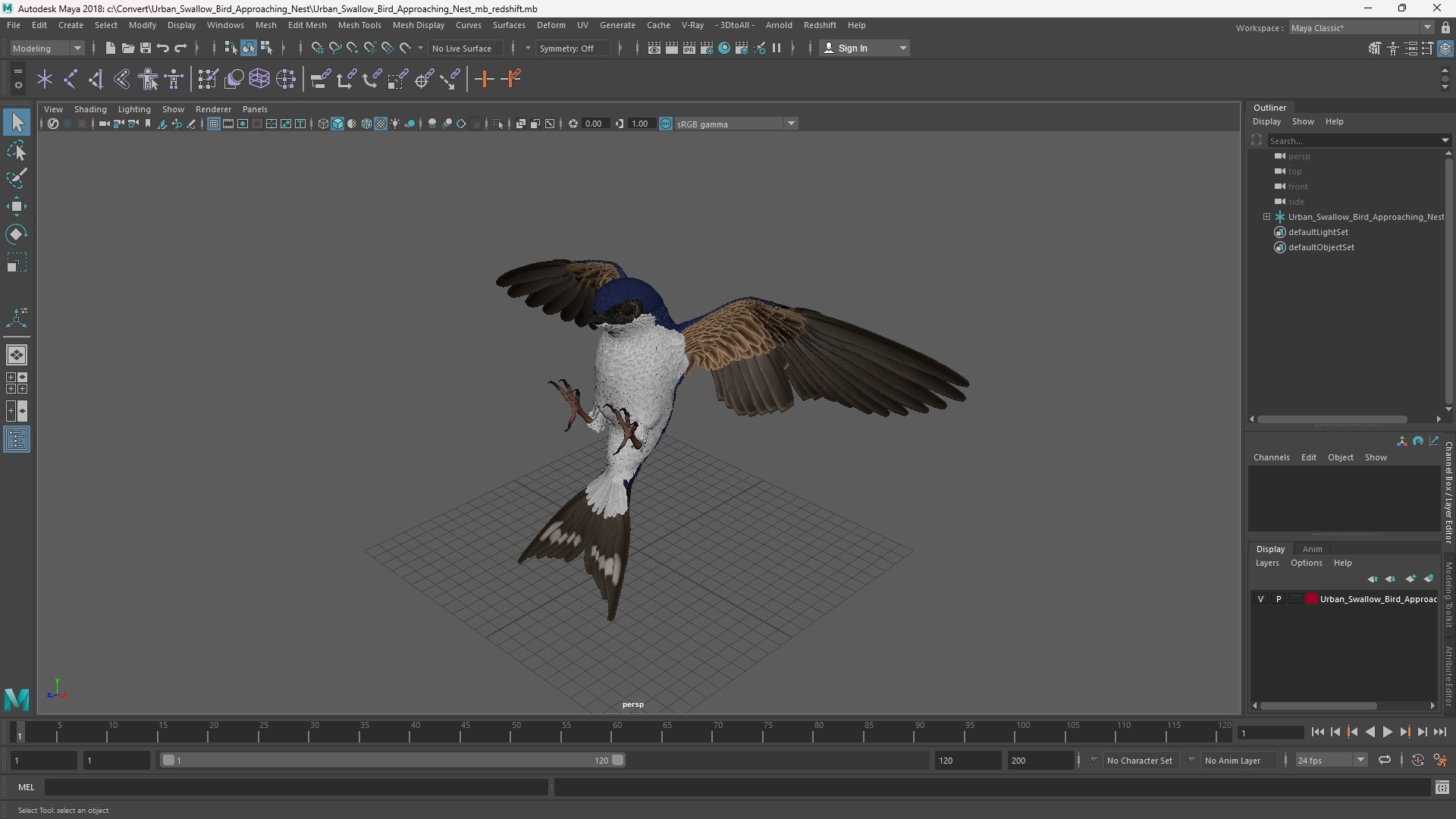The height and width of the screenshot is (819, 1456).
Task: Click the Parent Constraint shelf icon
Action: pyautogui.click(x=320, y=79)
